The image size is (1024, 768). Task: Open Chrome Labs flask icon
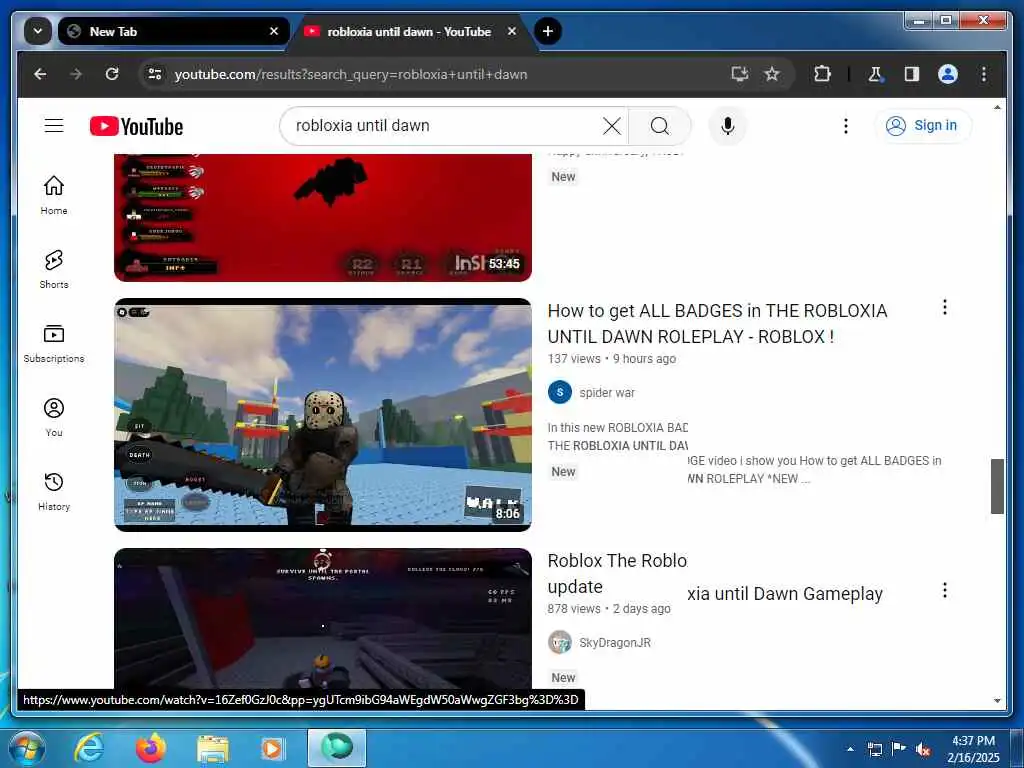point(875,74)
